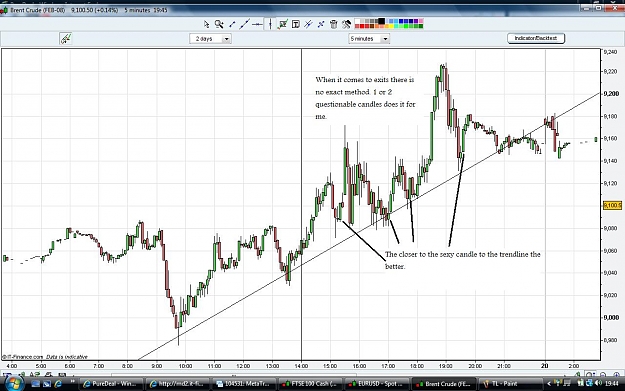This screenshot has height=391, width=625.
Task: Switch to FTSE 100 Cash taskbar window
Action: click(310, 384)
